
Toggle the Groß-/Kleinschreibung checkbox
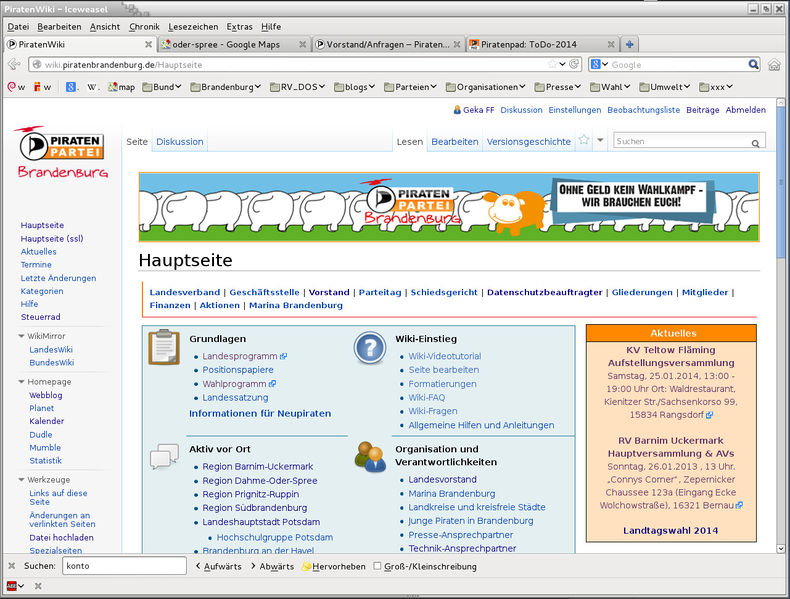pyautogui.click(x=377, y=566)
